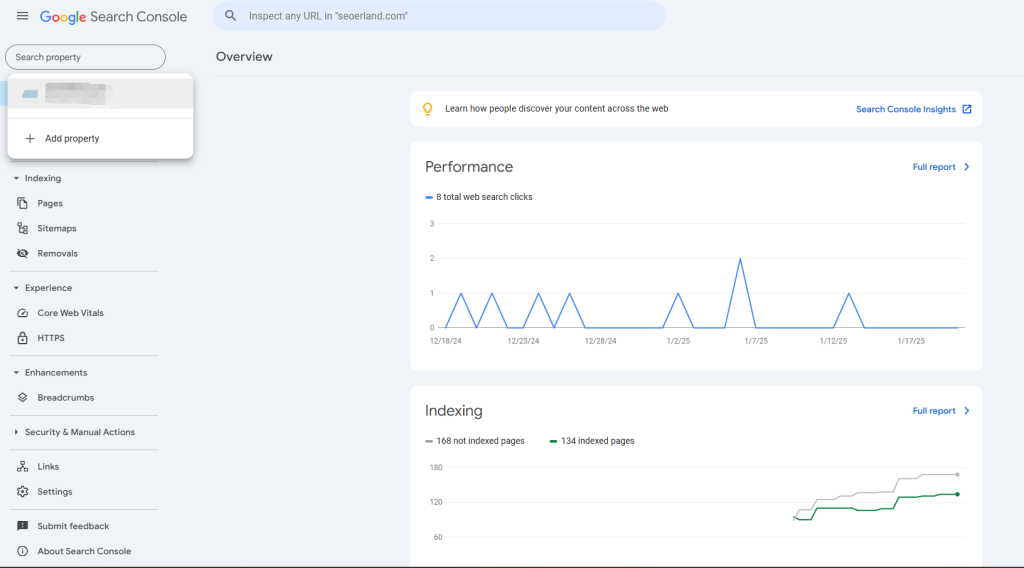Click the Sitemaps icon in sidebar

click(23, 228)
